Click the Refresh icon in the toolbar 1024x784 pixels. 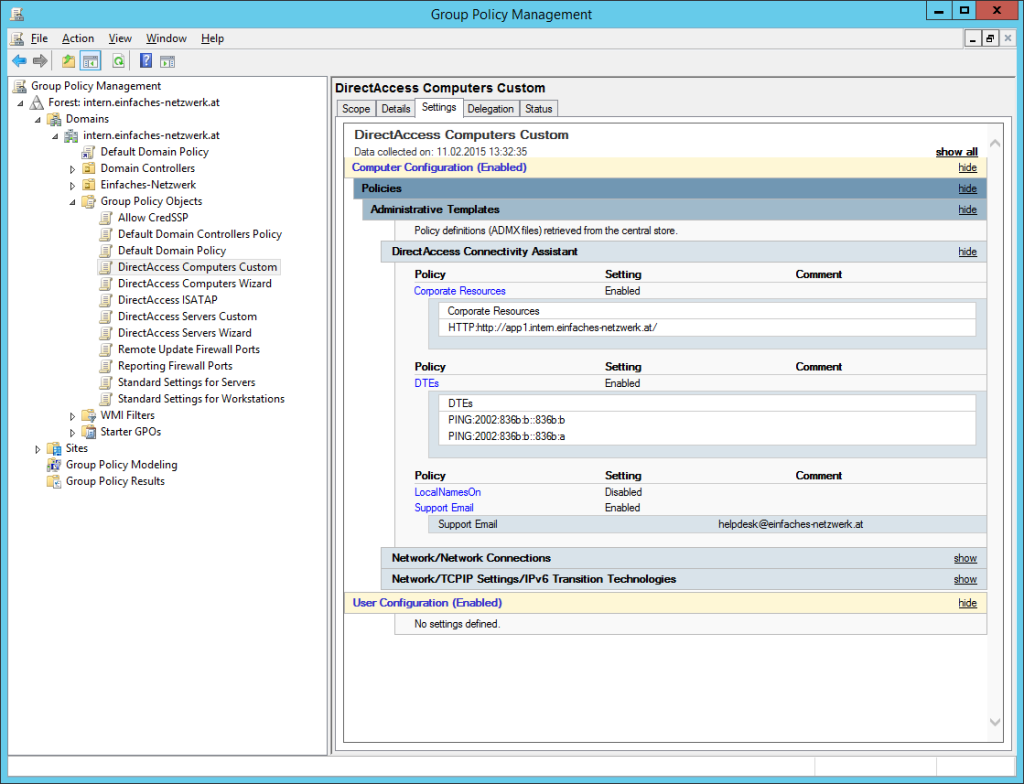117,61
